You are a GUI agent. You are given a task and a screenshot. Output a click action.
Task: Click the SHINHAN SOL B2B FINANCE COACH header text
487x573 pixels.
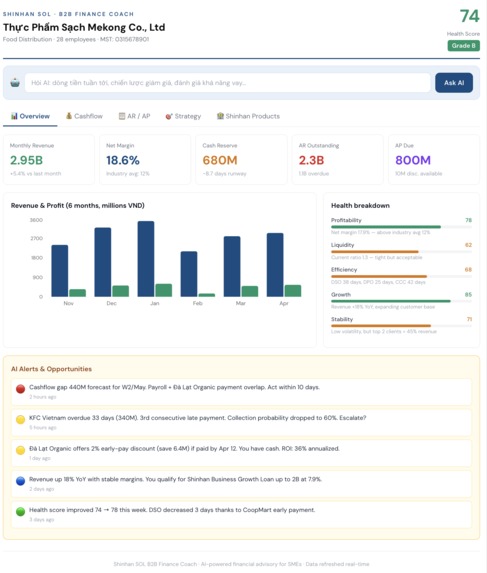coord(68,14)
